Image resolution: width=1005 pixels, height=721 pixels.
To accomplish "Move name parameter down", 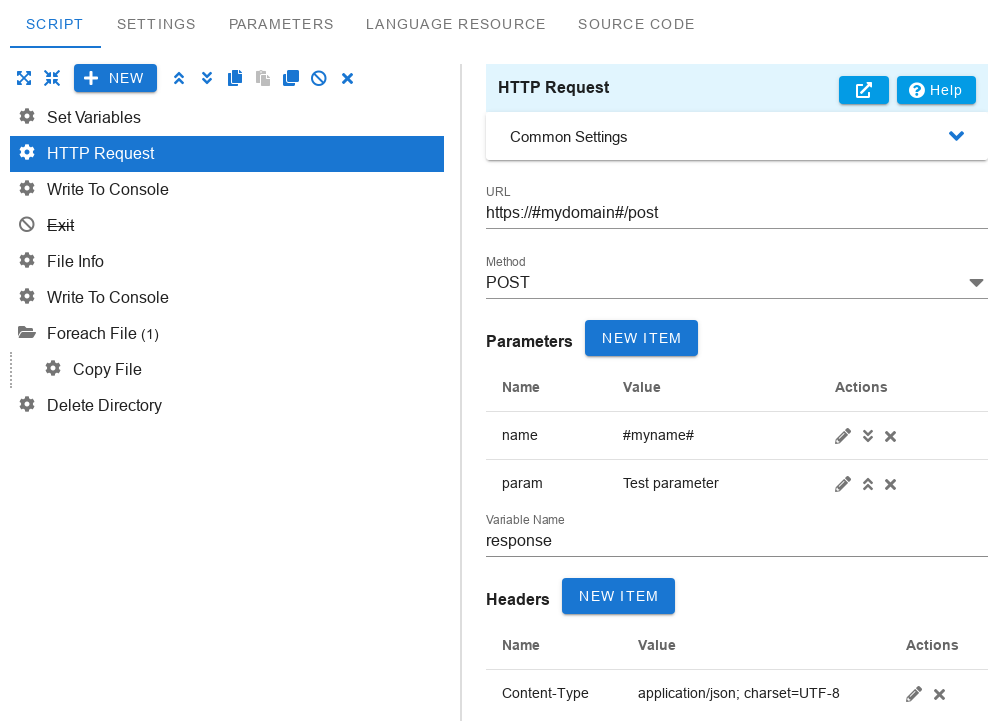I will pos(868,436).
